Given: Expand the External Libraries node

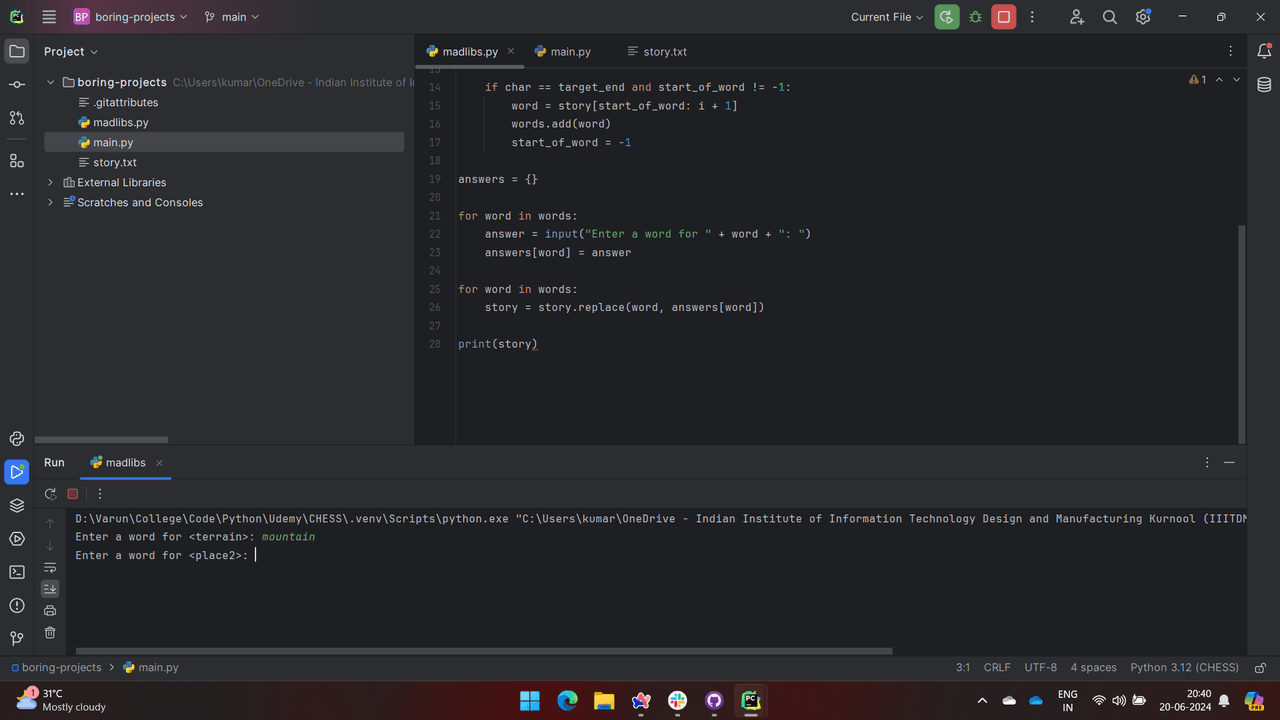Looking at the screenshot, I should tap(51, 182).
